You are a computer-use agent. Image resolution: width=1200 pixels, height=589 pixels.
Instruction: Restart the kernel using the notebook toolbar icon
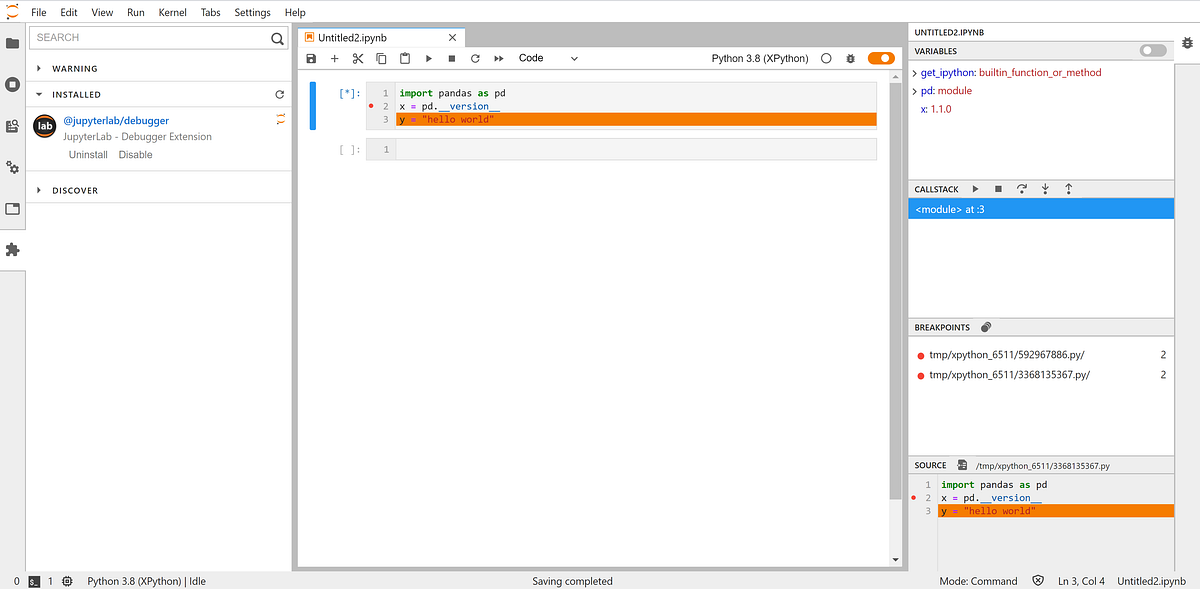[x=475, y=58]
